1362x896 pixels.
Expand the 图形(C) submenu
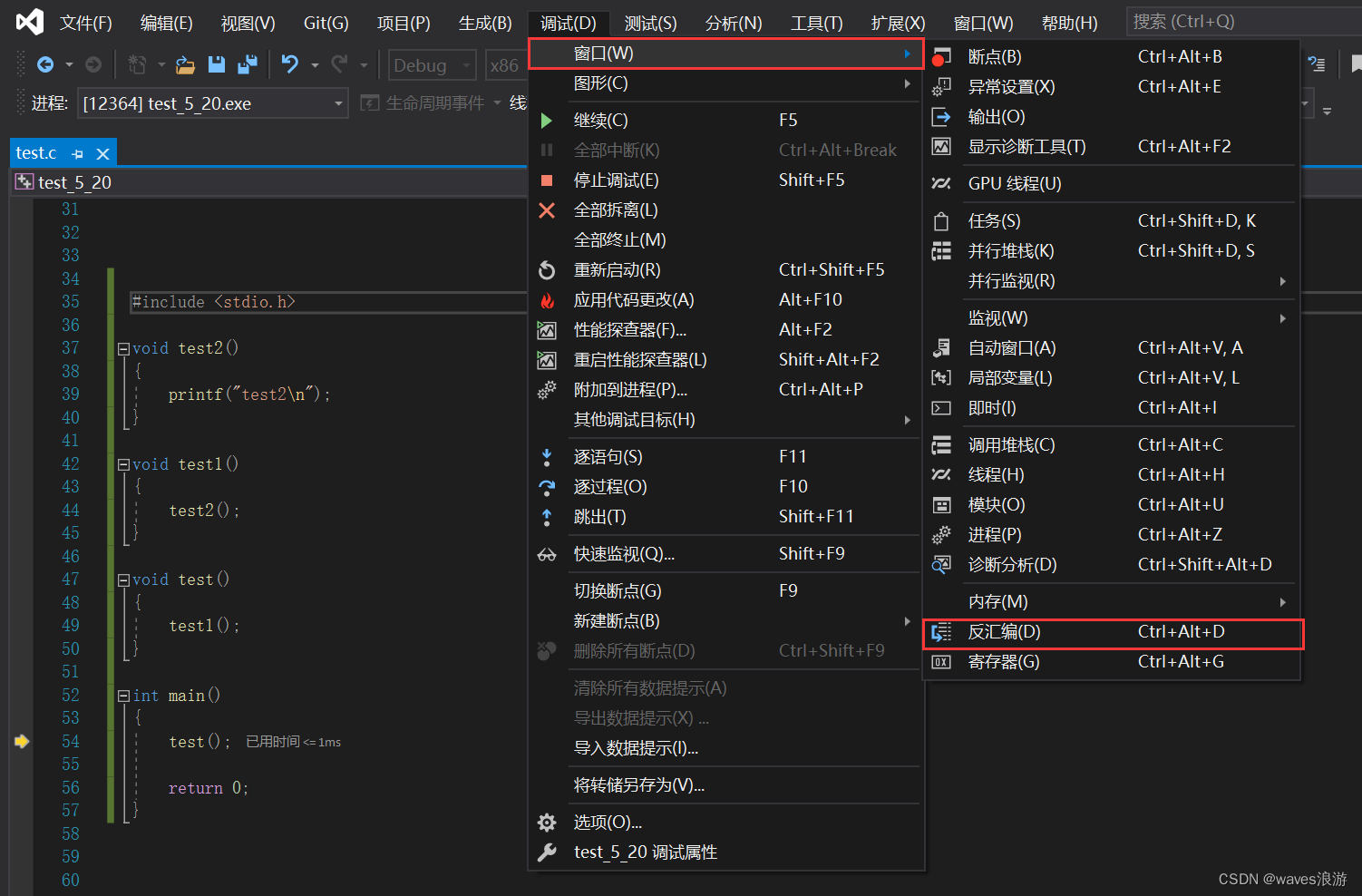coord(907,83)
